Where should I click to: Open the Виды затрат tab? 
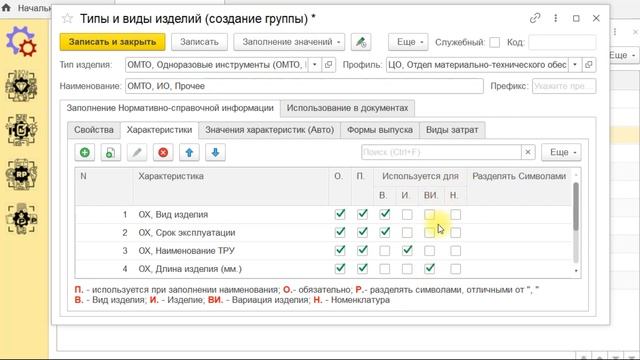(452, 130)
